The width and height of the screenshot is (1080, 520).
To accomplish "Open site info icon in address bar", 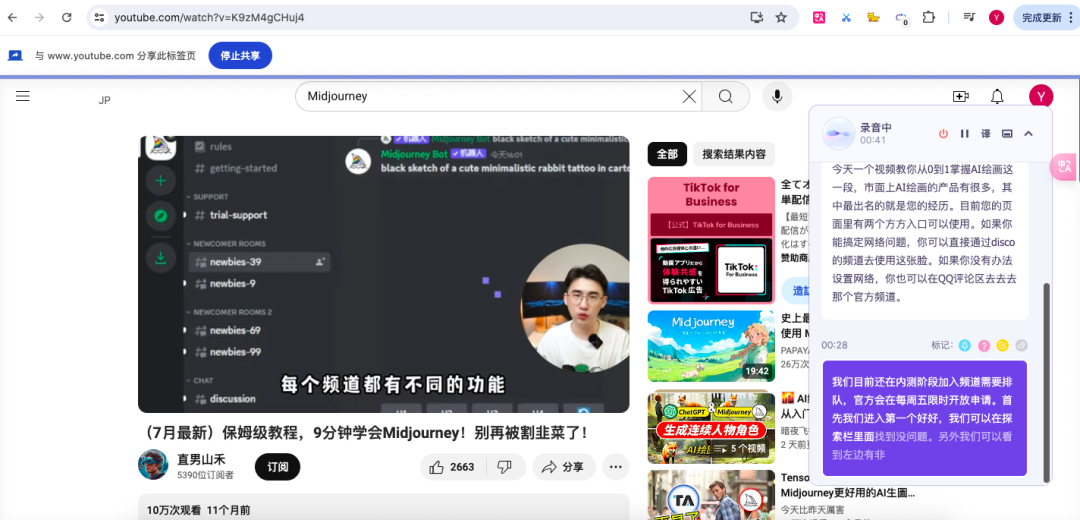I will tap(100, 18).
